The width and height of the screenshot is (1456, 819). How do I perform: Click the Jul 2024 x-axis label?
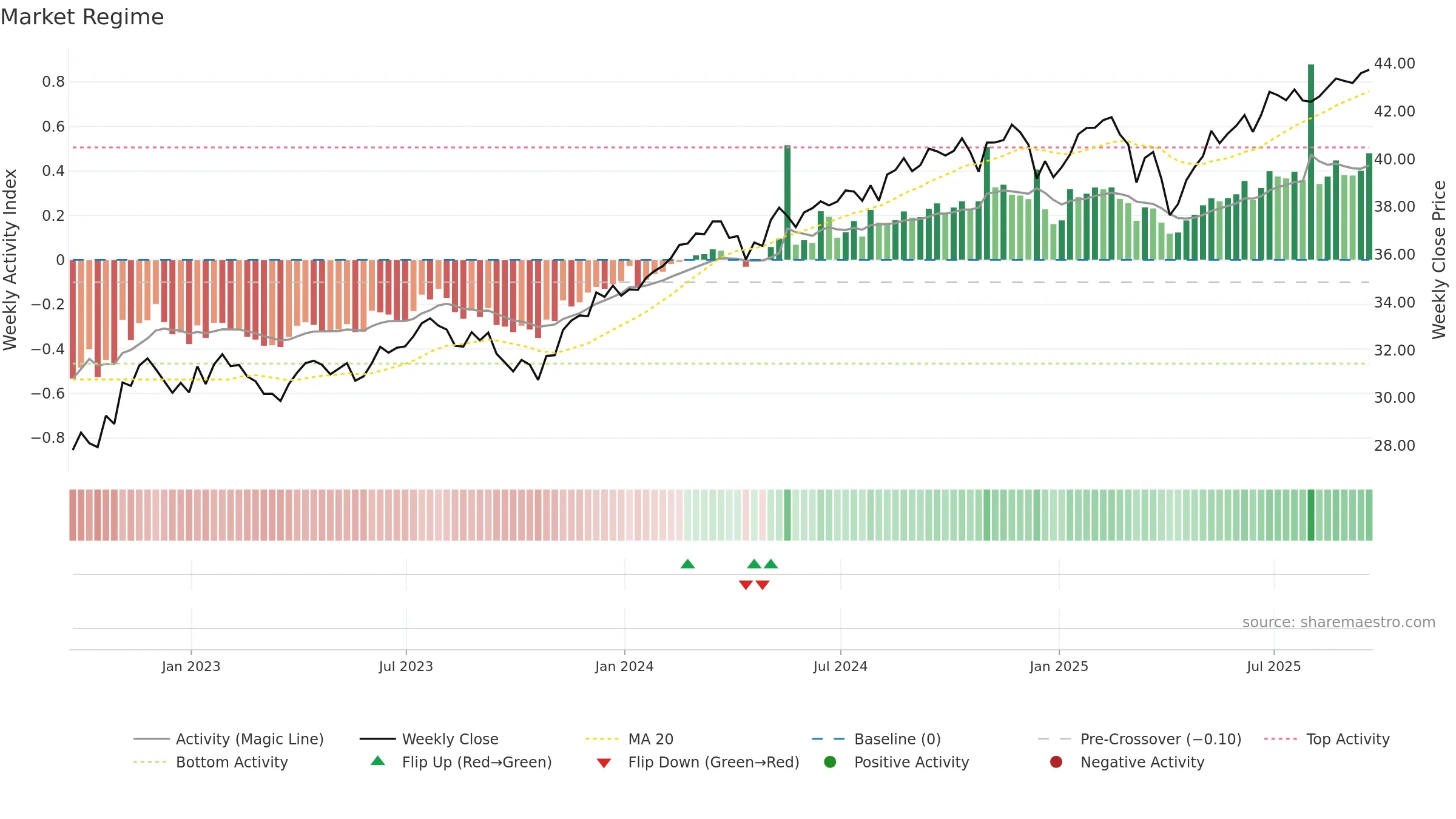[840, 666]
